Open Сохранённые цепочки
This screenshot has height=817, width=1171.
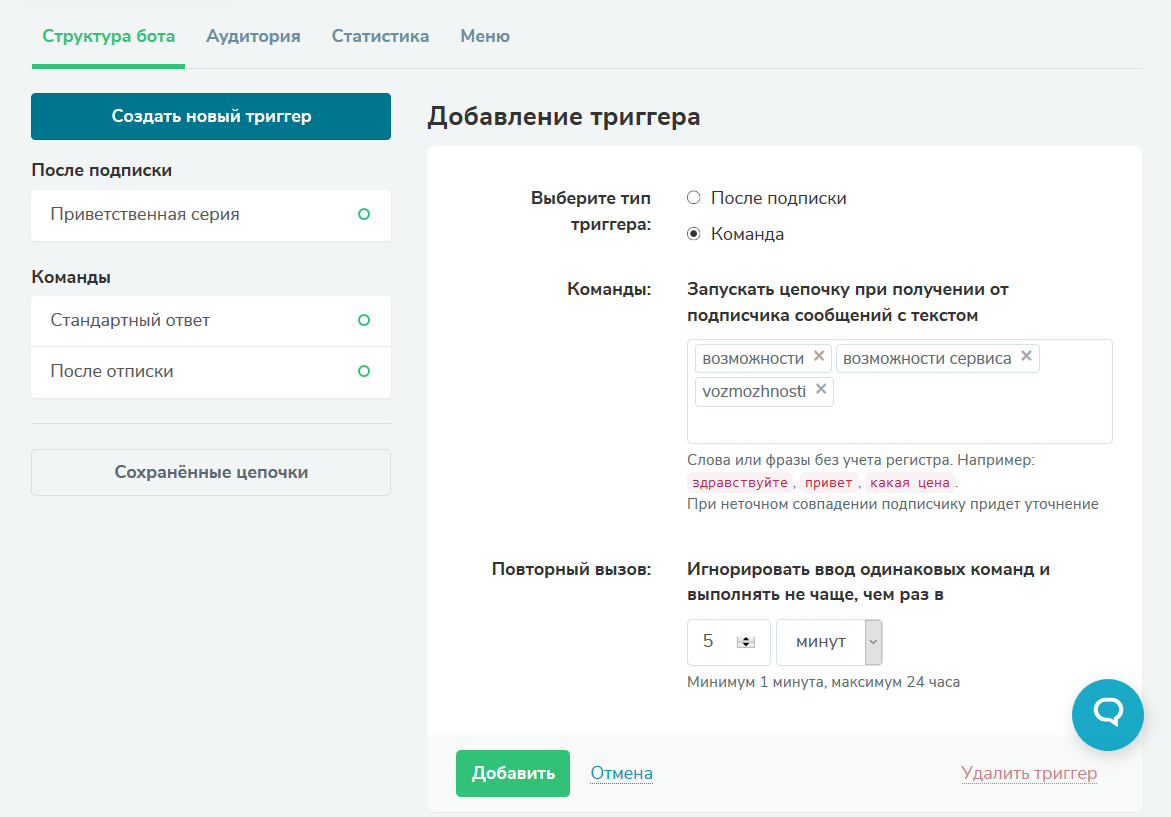pyautogui.click(x=211, y=472)
